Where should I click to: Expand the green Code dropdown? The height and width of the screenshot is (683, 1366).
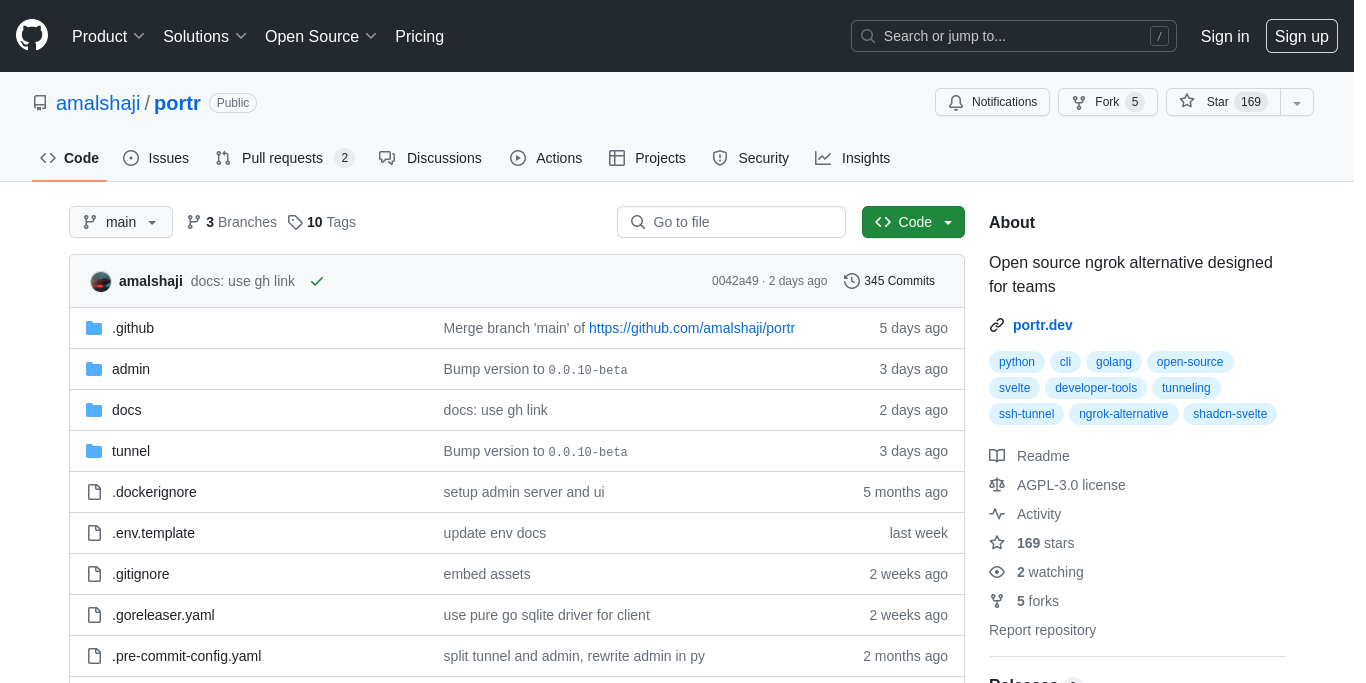point(913,222)
